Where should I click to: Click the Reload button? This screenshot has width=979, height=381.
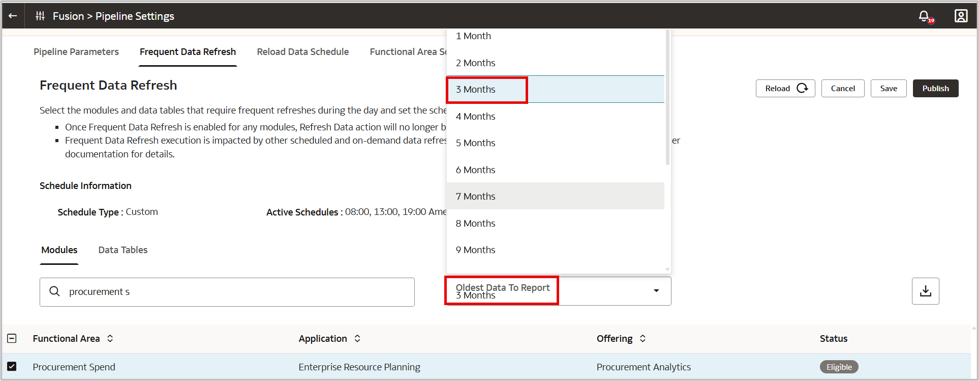click(x=785, y=89)
